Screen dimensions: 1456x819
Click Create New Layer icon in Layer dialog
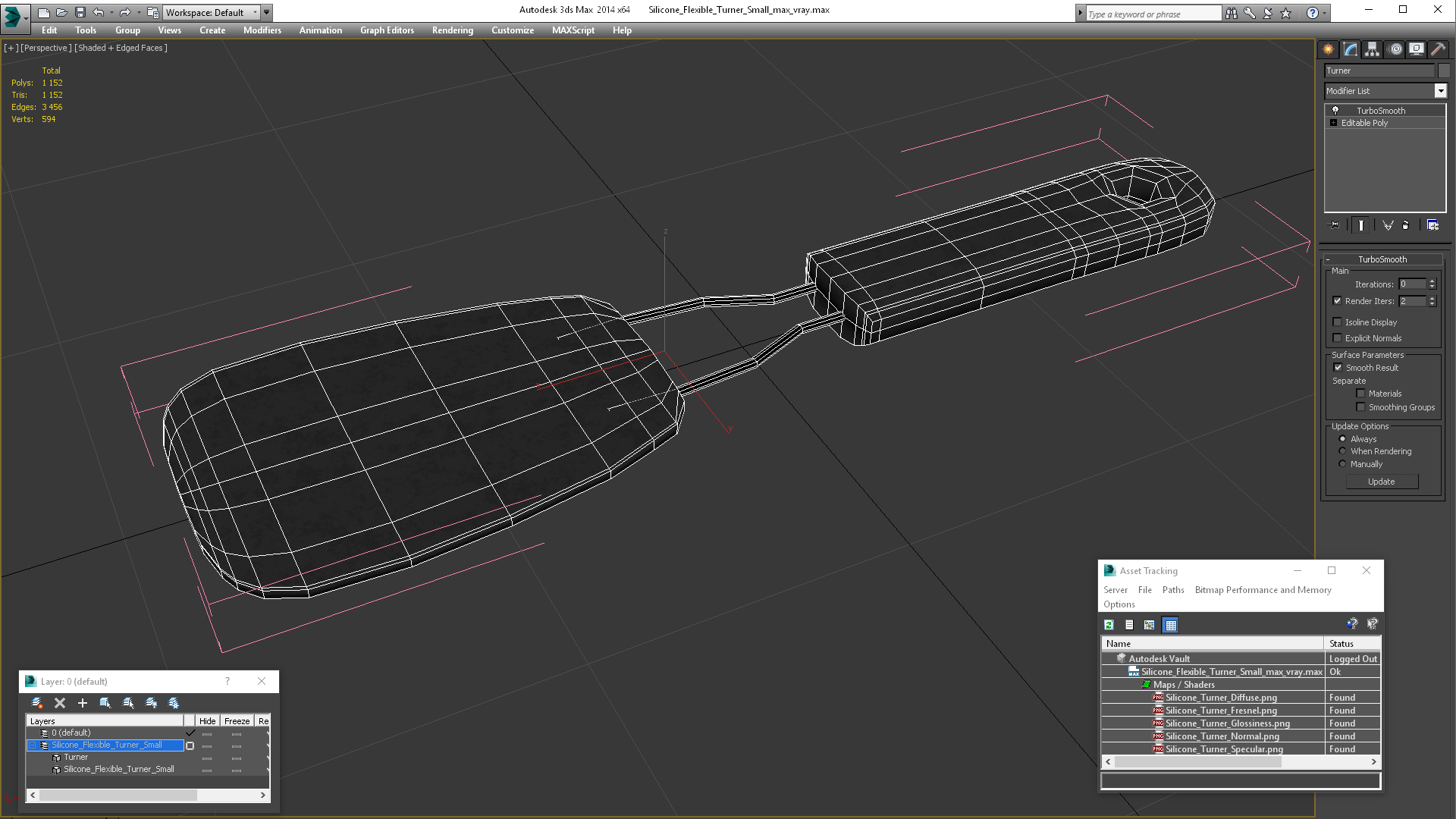point(36,703)
